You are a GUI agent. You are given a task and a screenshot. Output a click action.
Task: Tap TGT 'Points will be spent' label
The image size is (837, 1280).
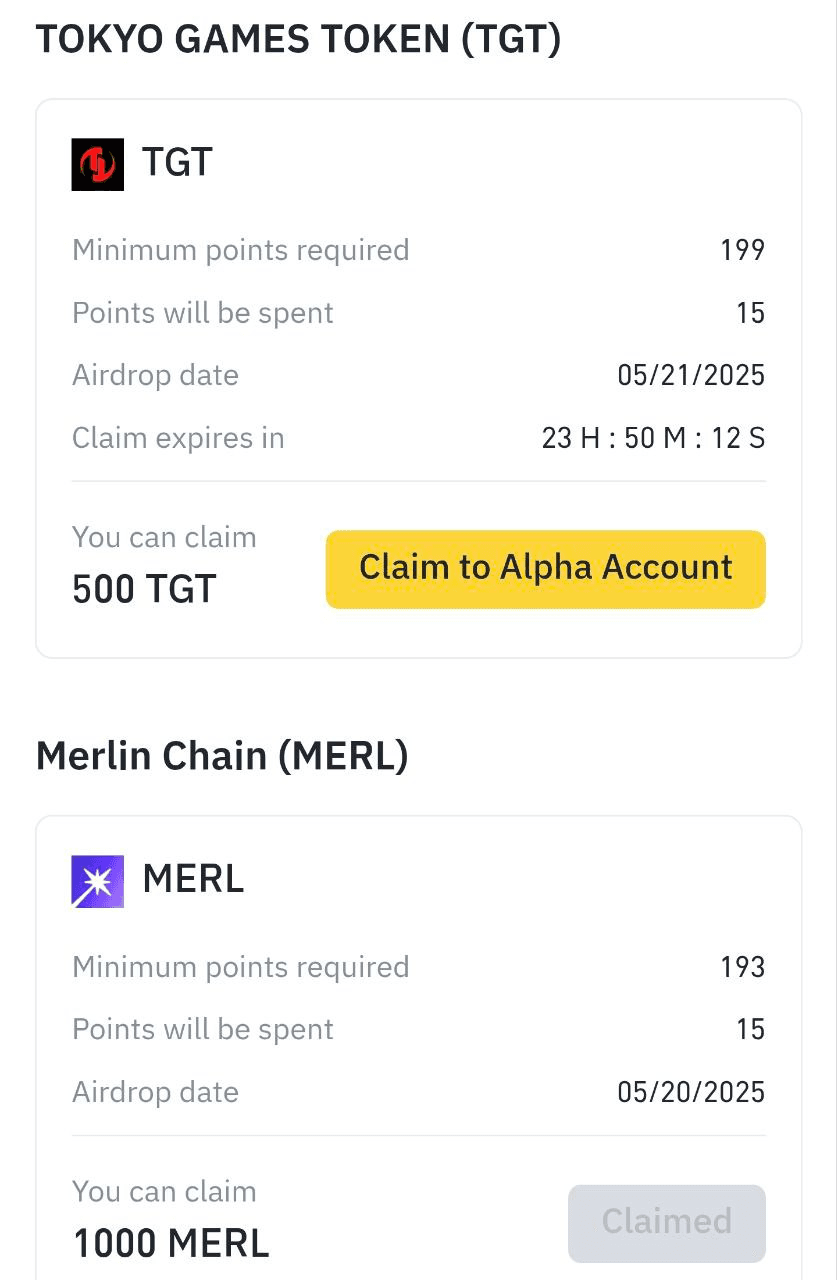203,313
